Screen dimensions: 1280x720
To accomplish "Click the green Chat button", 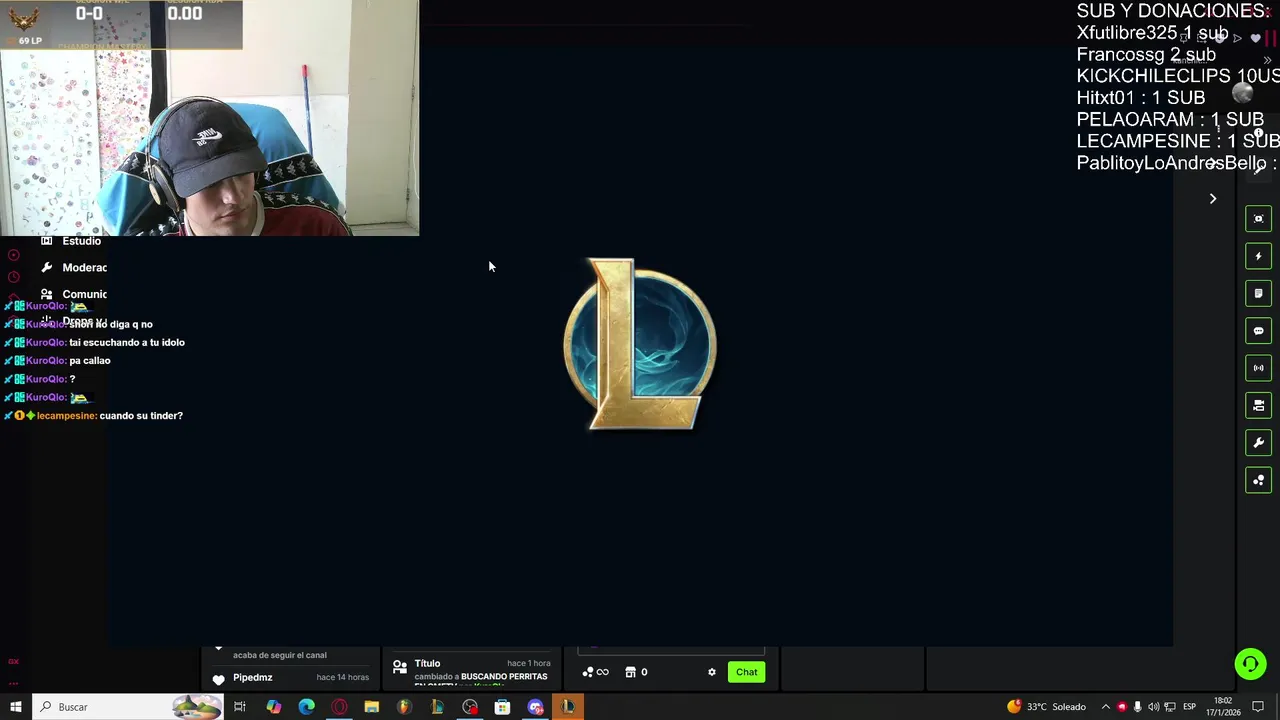I will click(746, 672).
